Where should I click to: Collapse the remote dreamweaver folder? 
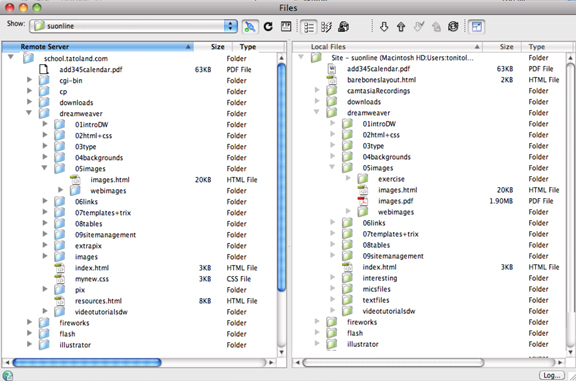pos(29,113)
